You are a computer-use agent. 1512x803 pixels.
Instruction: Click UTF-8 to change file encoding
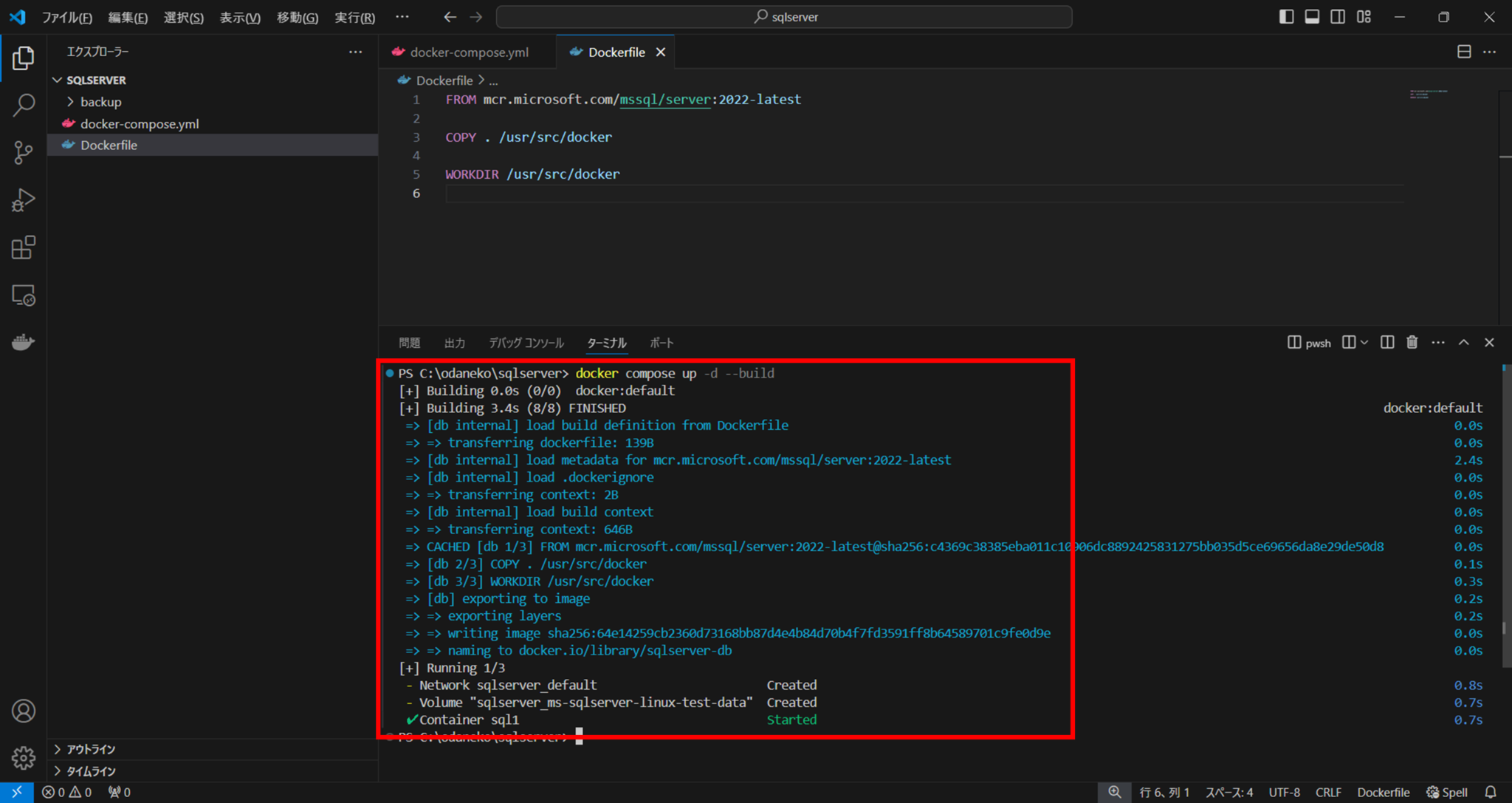1283,791
